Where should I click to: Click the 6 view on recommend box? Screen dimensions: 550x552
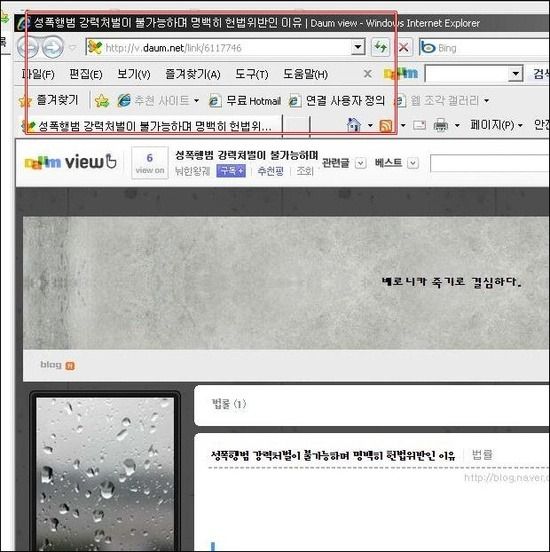tap(150, 163)
